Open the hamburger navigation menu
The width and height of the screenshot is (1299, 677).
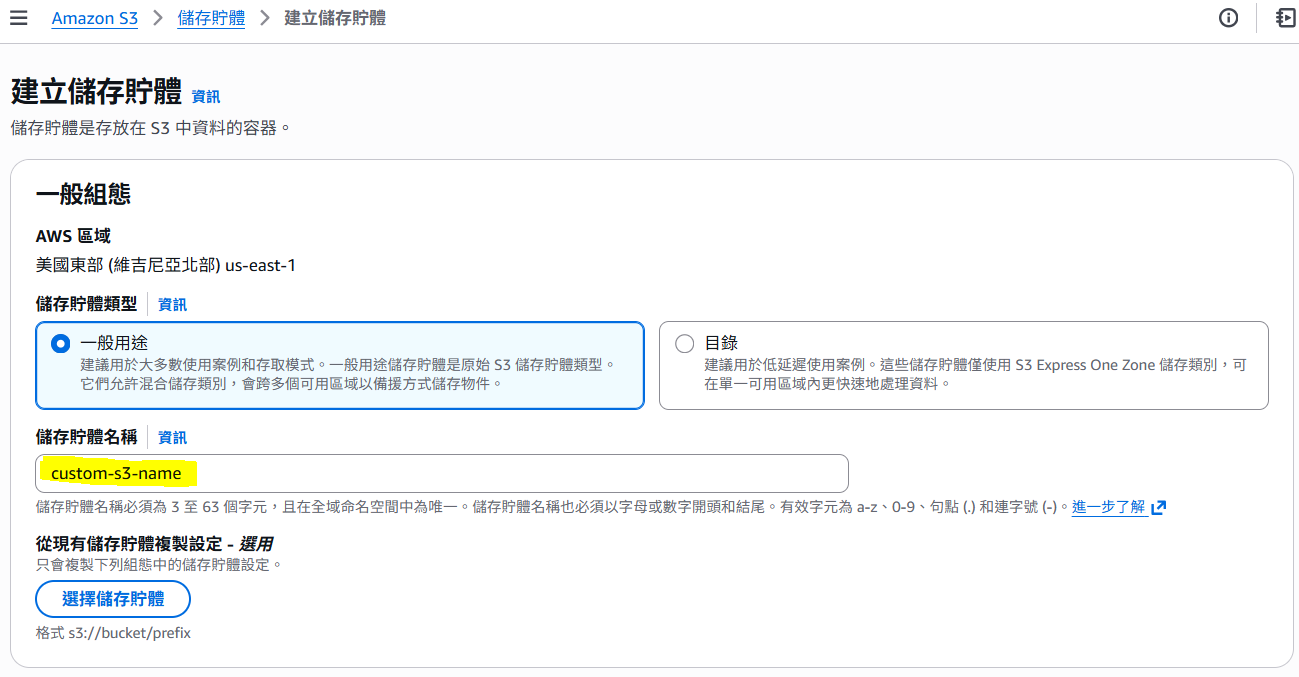pos(18,18)
